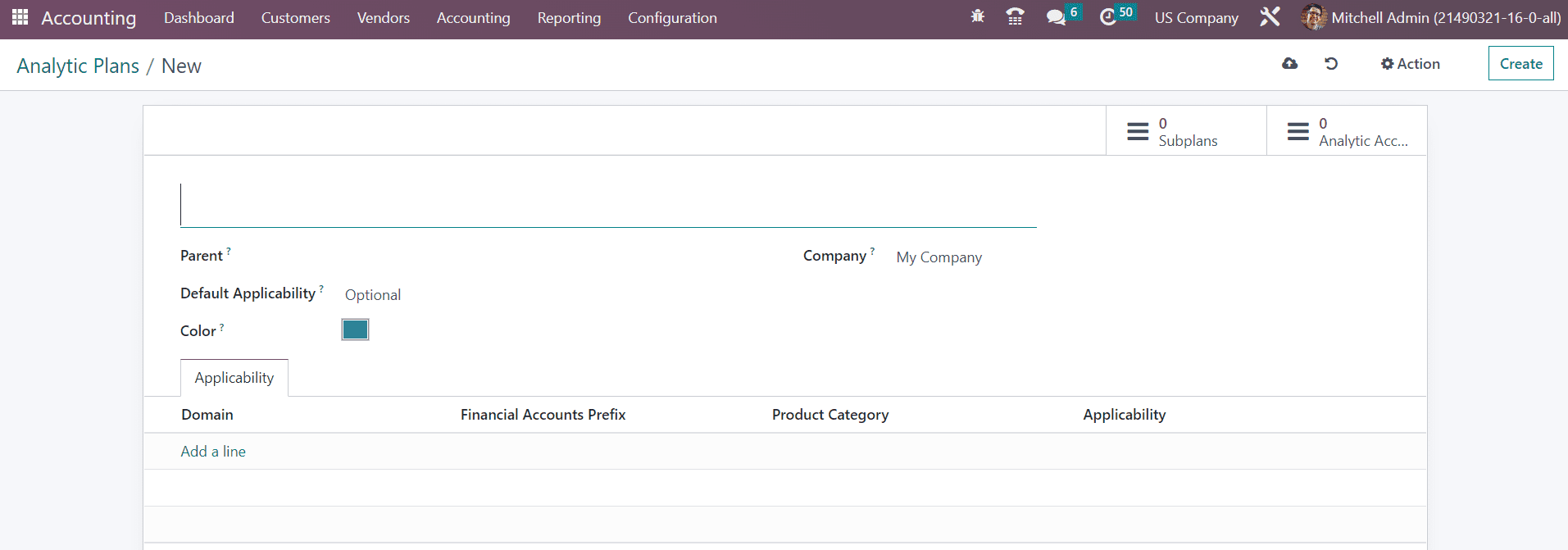Viewport: 1568px width, 550px height.
Task: Go back to Analytic Plans breadcrumb
Action: pyautogui.click(x=78, y=66)
